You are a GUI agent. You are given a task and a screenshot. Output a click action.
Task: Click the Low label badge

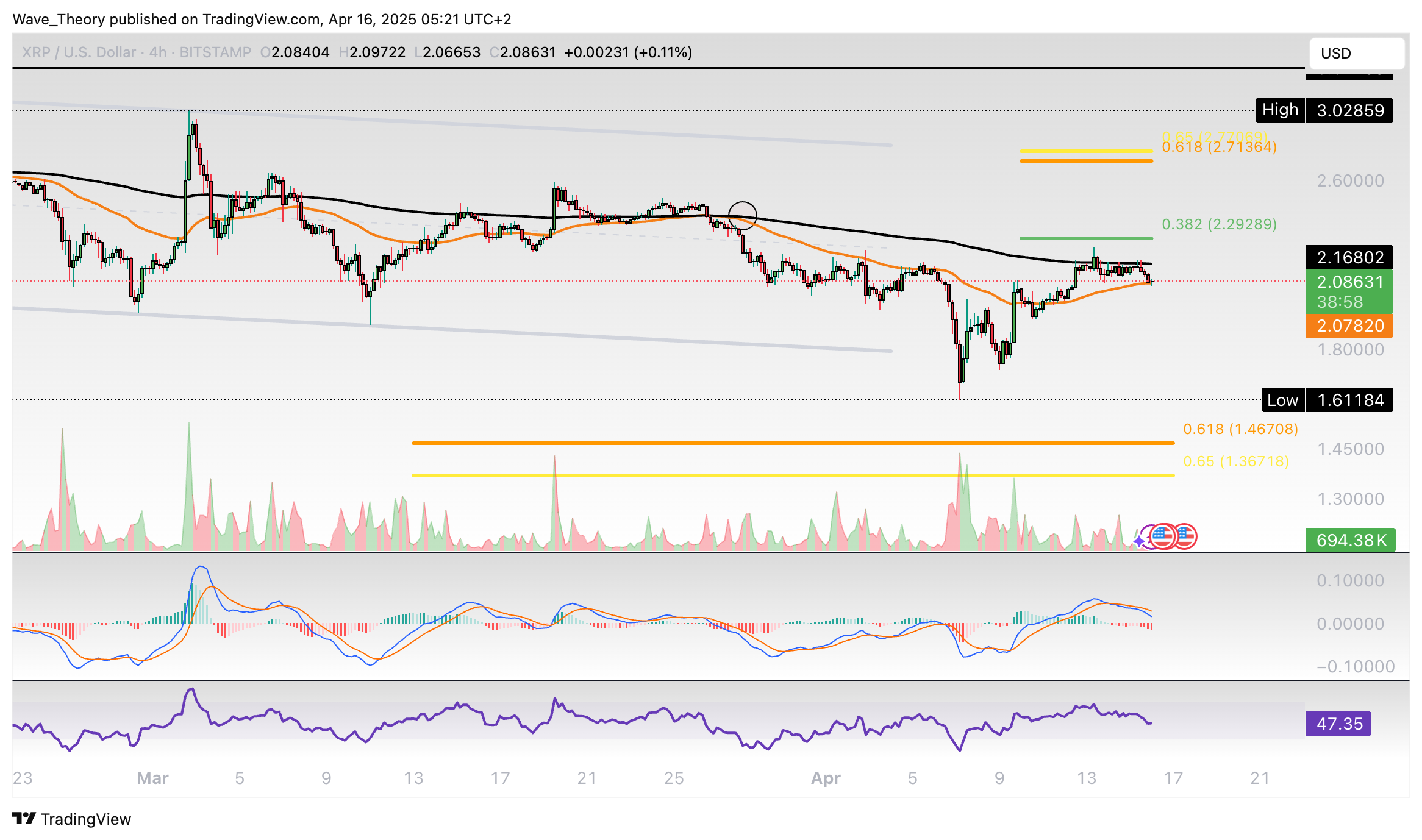(x=1282, y=400)
